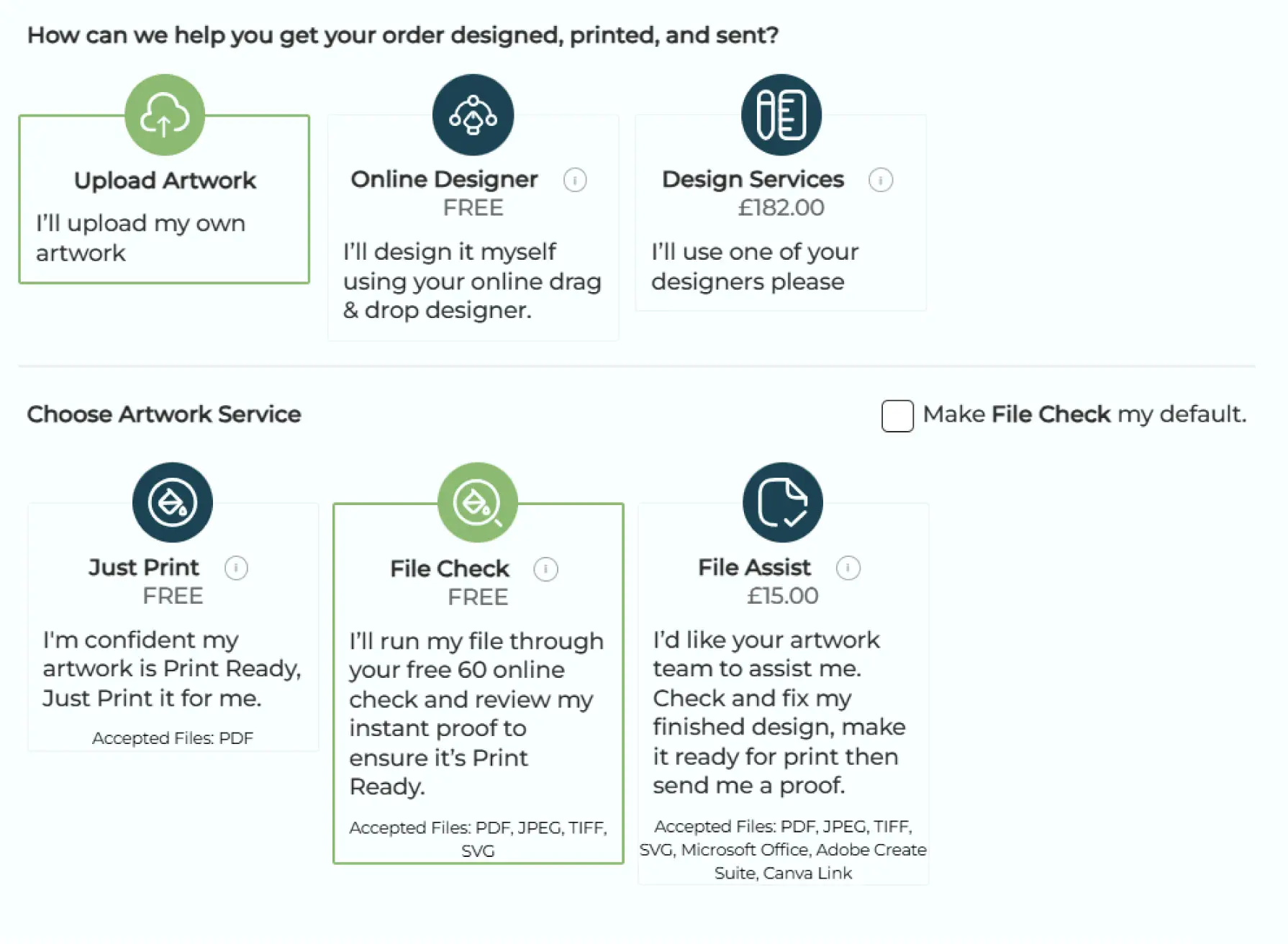Screen dimensions: 1288x944
Task: Click the Design Services pen icon
Action: tap(781, 115)
